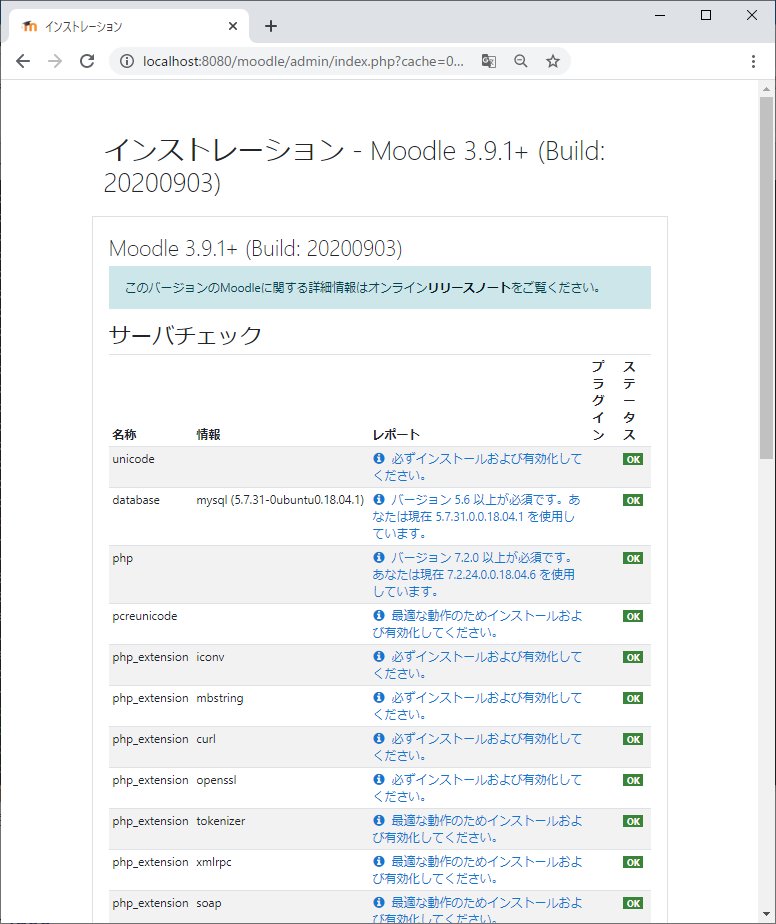Open unicode report link text
This screenshot has width=776, height=924.
[x=477, y=467]
